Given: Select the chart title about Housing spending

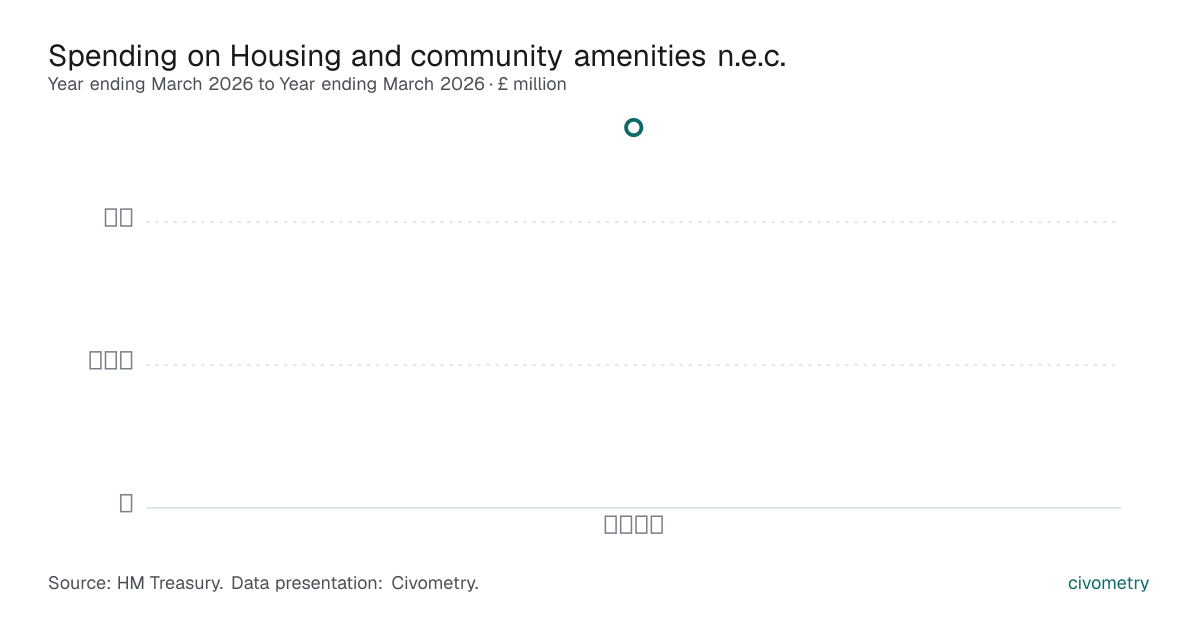Looking at the screenshot, I should point(417,55).
